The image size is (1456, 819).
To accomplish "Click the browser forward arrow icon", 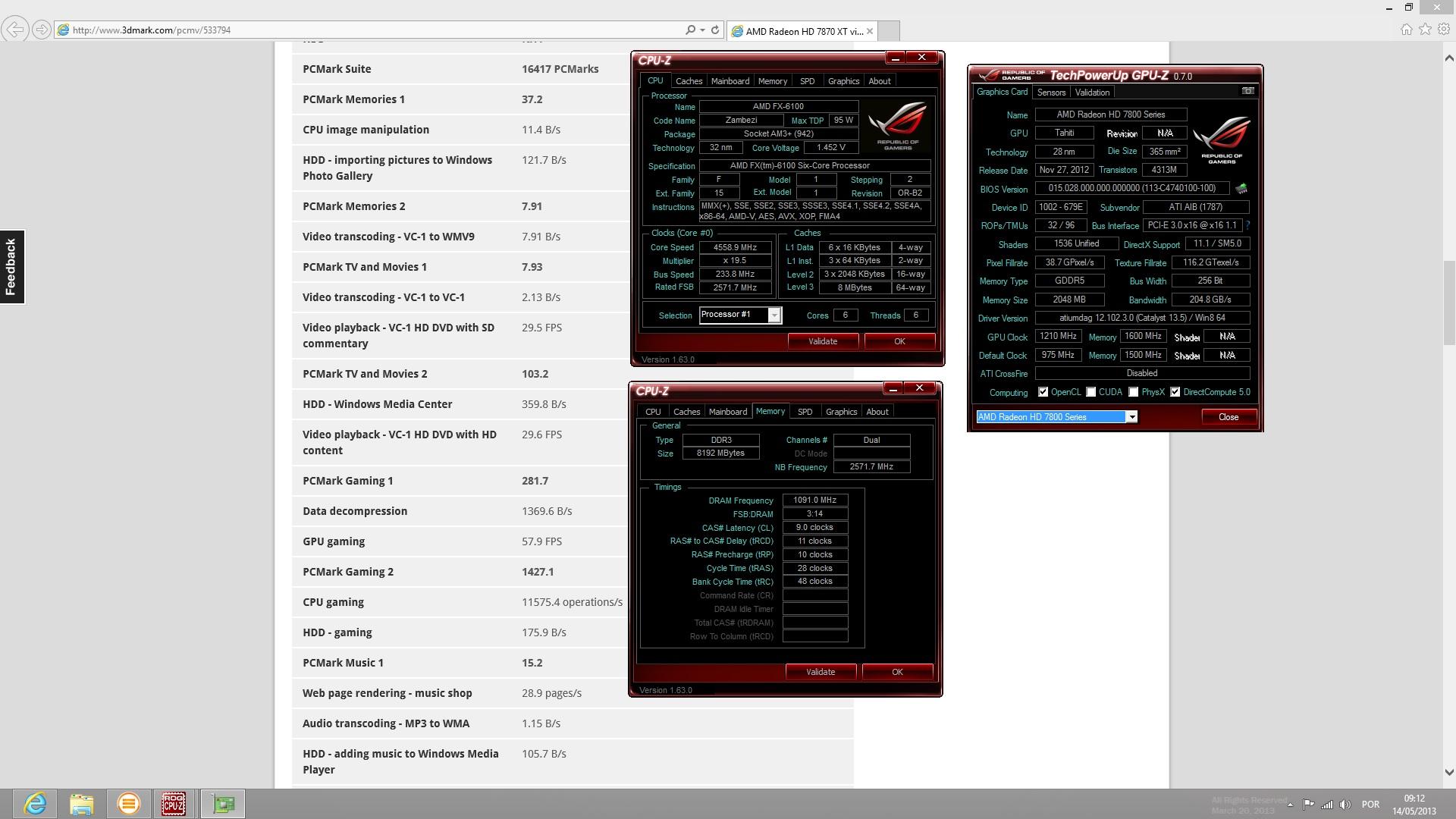I will pyautogui.click(x=42, y=30).
